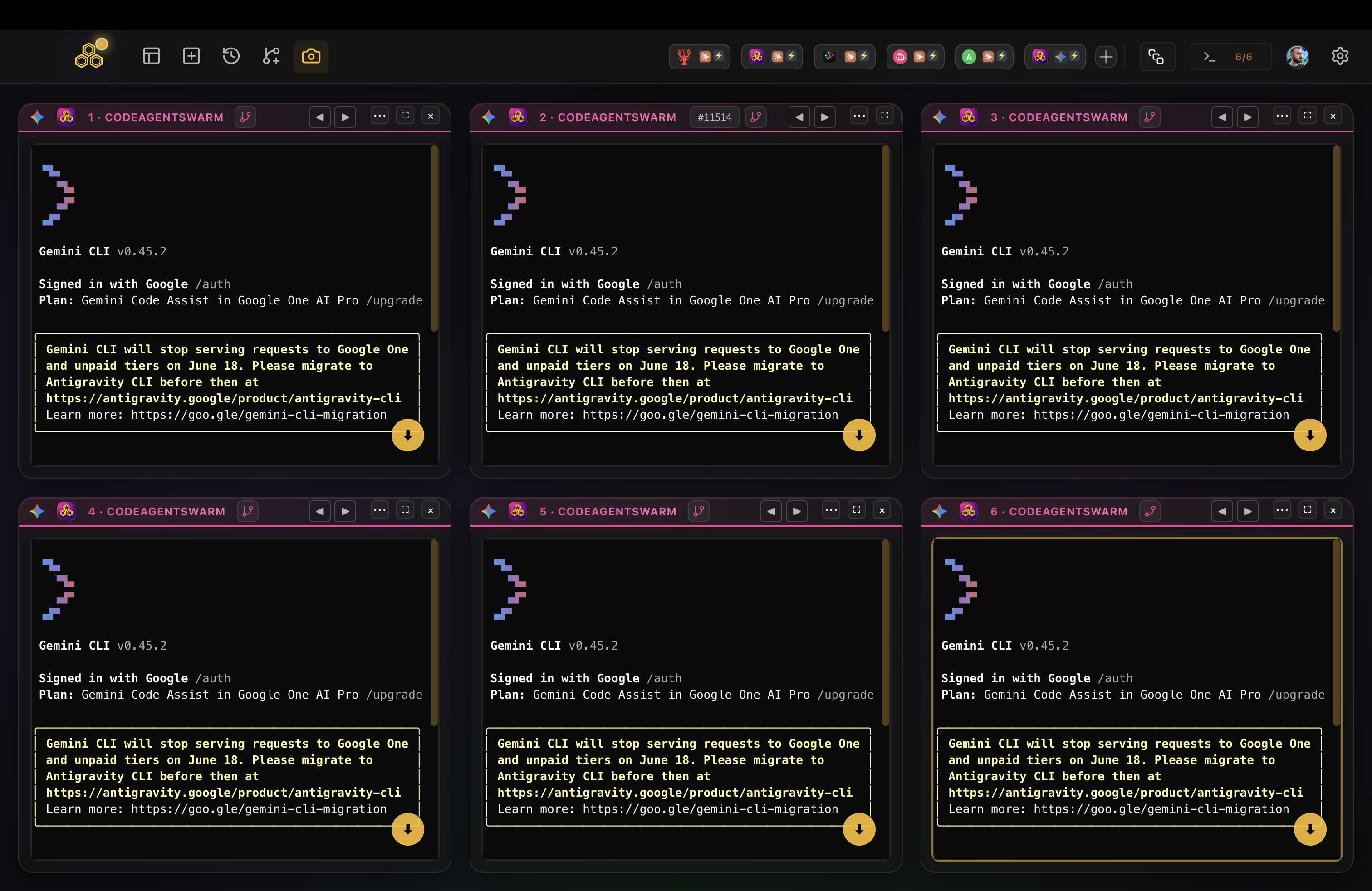Click terminal 3 scrollbar thumb

(1336, 239)
